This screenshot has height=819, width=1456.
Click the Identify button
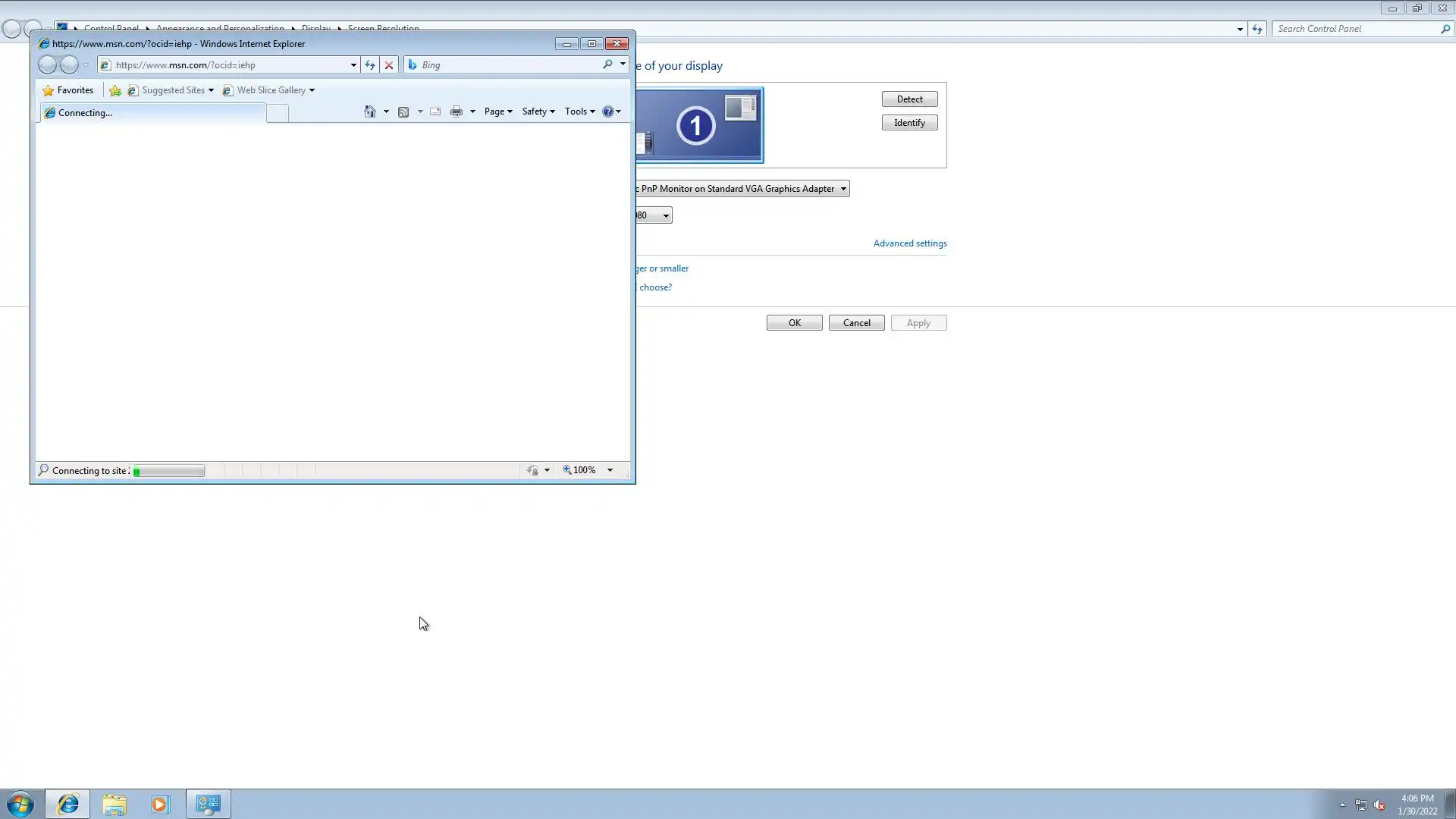pos(909,123)
